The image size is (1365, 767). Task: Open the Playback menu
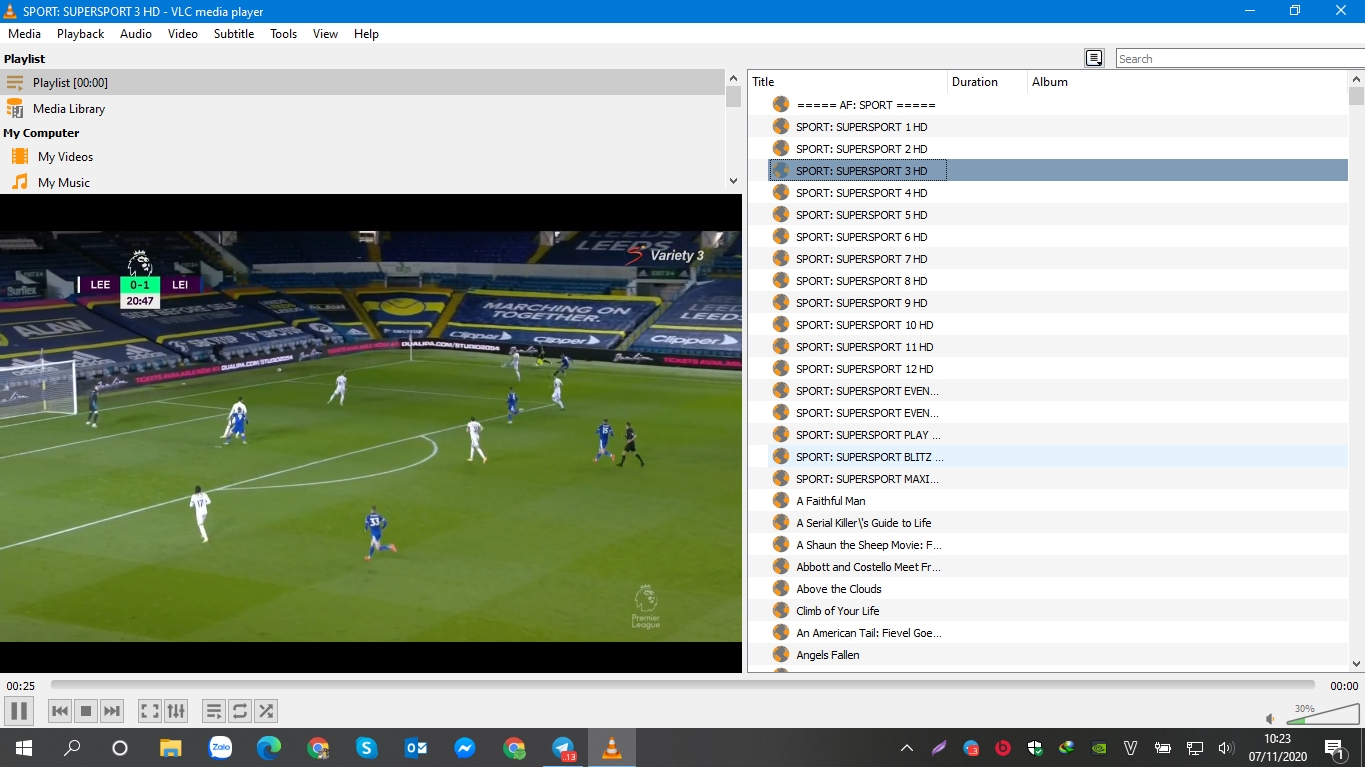click(x=80, y=33)
